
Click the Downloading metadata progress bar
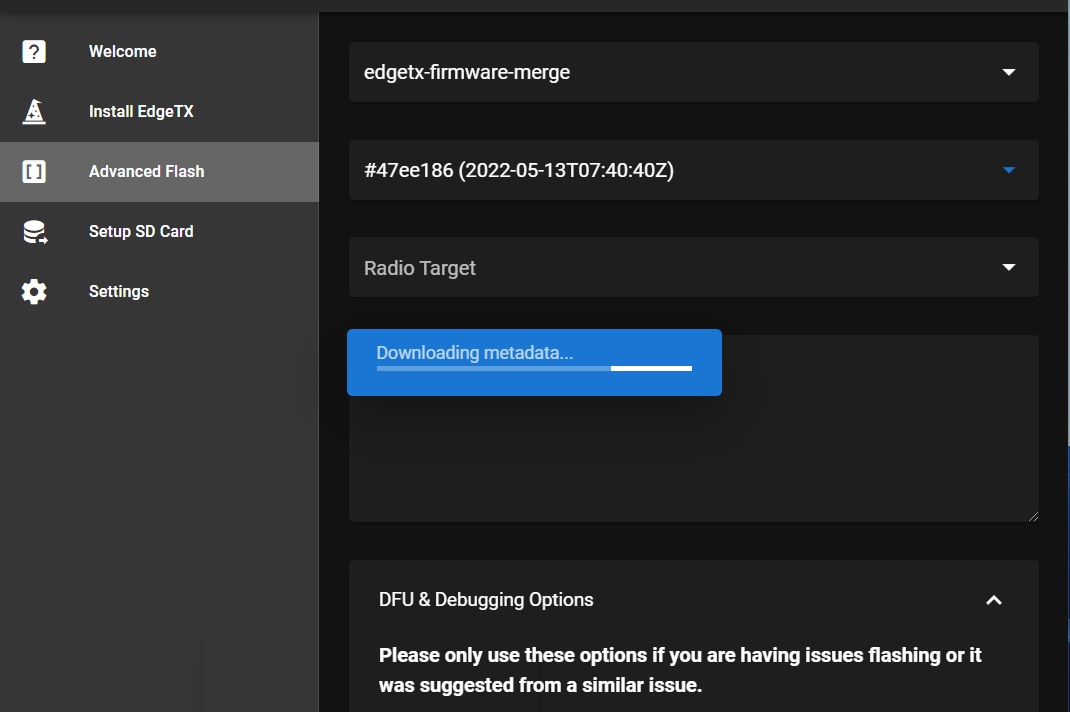coord(534,369)
